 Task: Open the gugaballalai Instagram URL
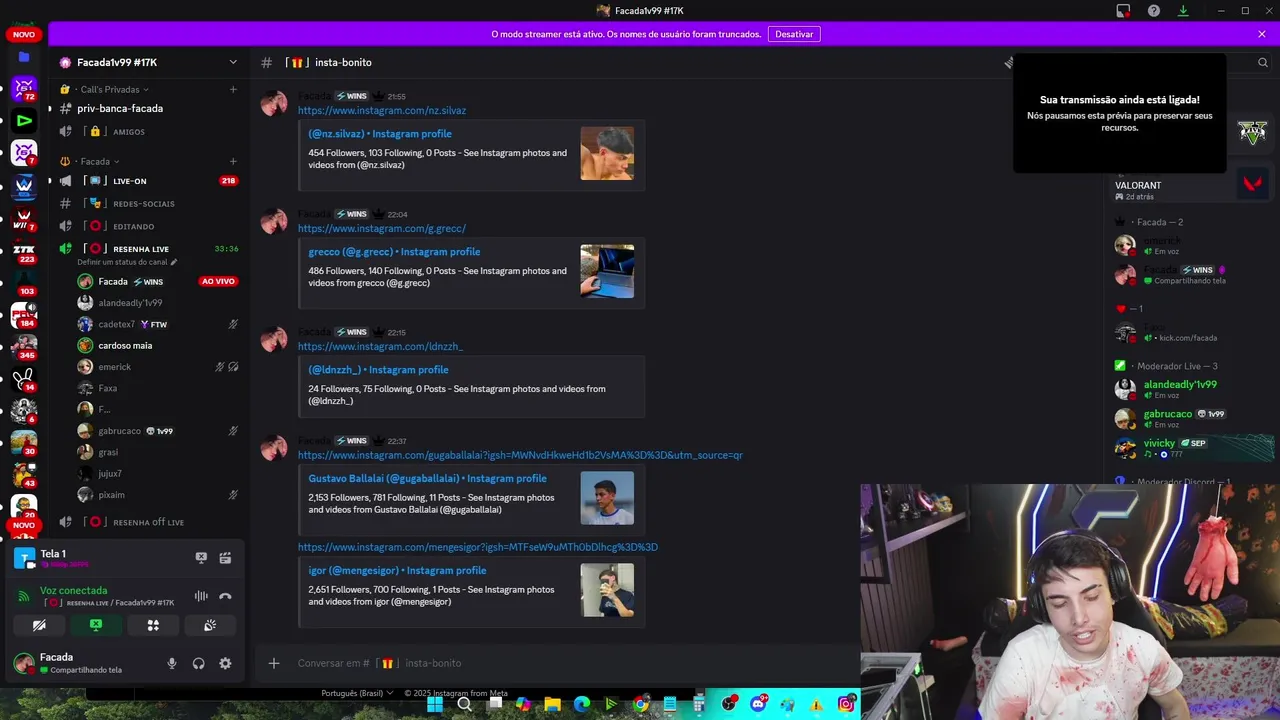520,455
